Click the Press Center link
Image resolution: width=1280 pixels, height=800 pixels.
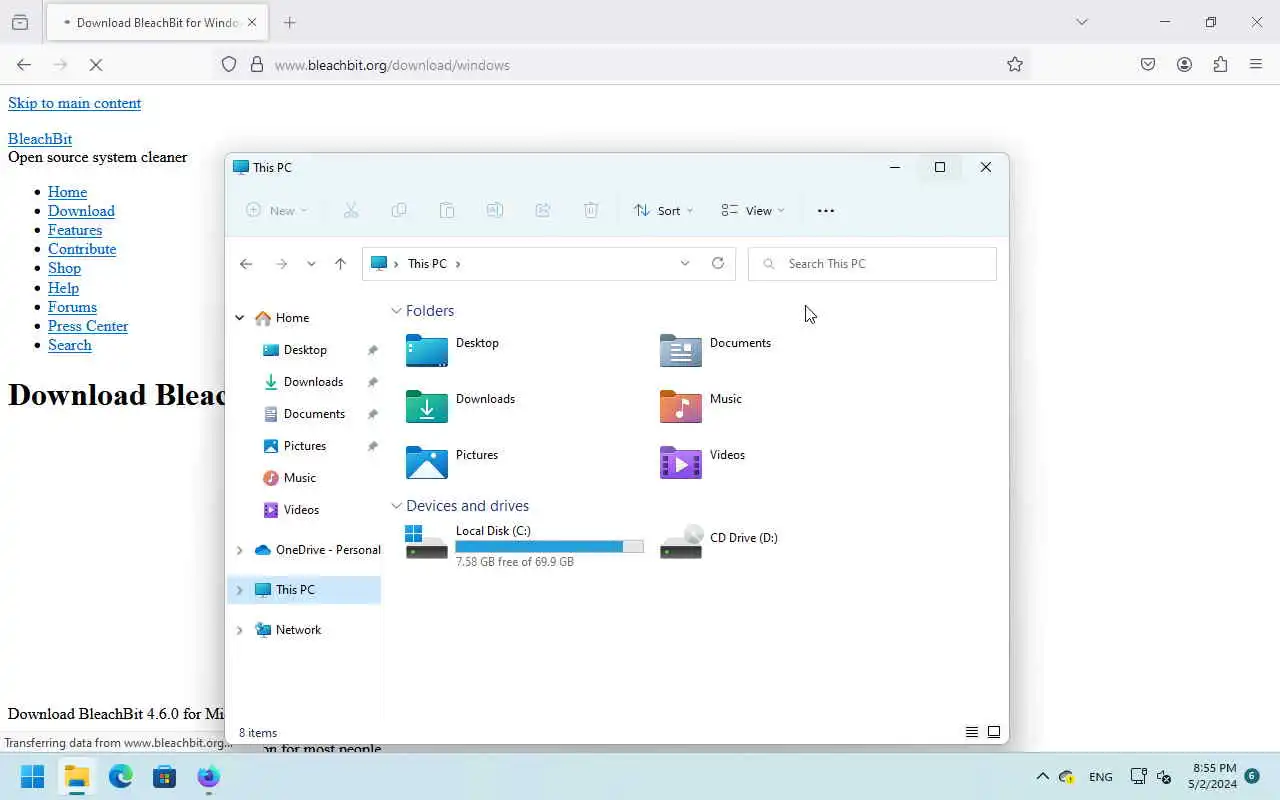88,326
